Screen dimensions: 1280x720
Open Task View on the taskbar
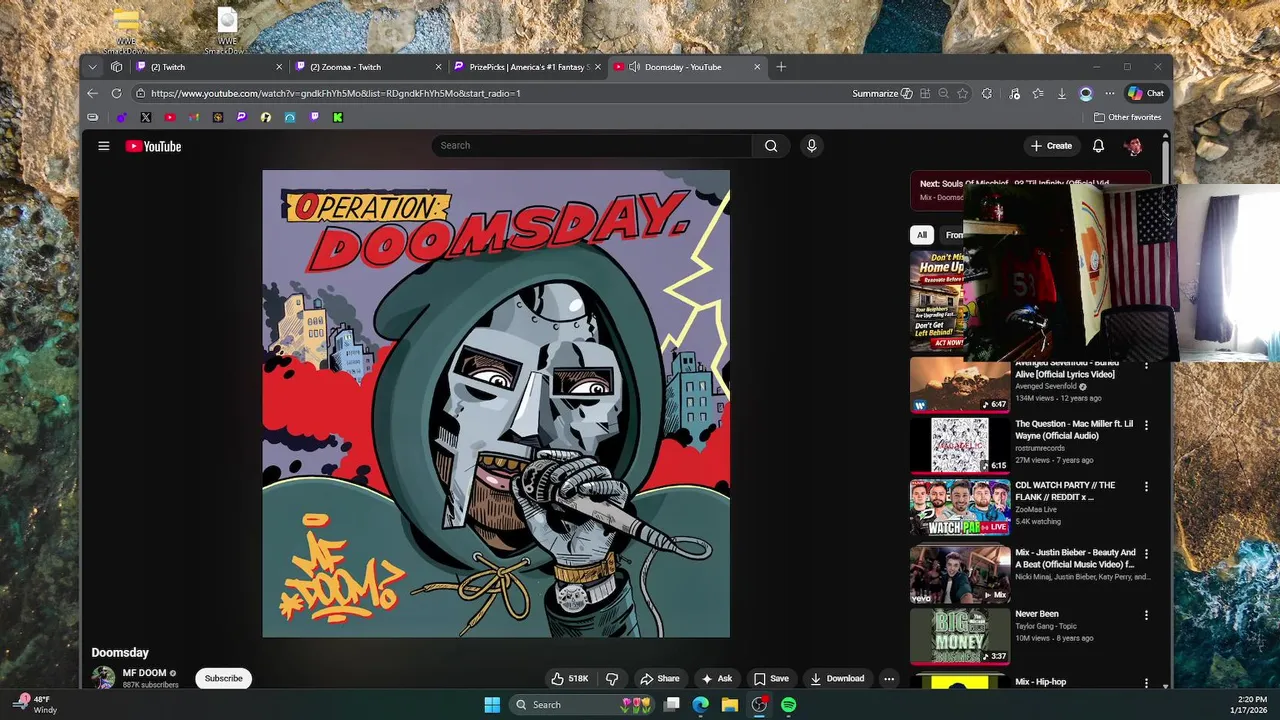(x=672, y=705)
